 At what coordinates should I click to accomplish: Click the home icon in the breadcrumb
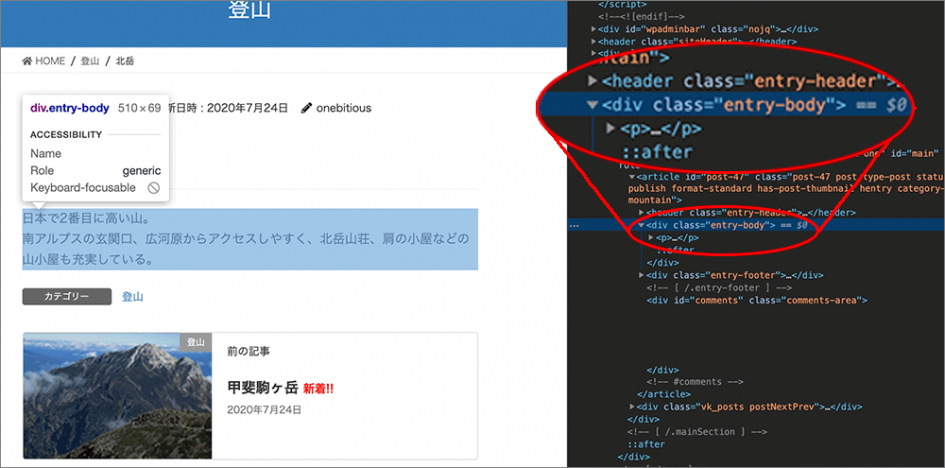coord(27,61)
